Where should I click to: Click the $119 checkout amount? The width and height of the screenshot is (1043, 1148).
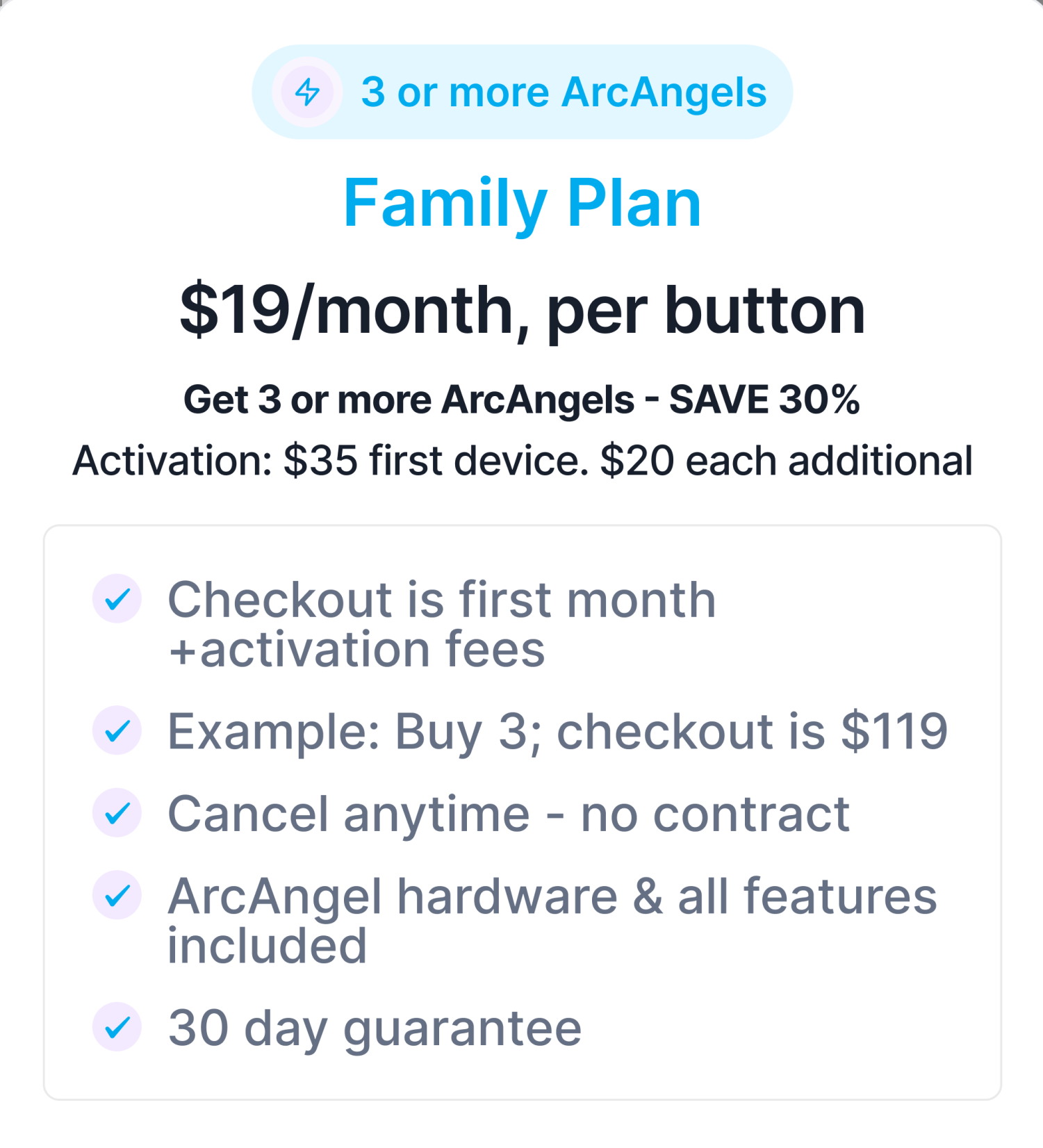pyautogui.click(x=894, y=731)
